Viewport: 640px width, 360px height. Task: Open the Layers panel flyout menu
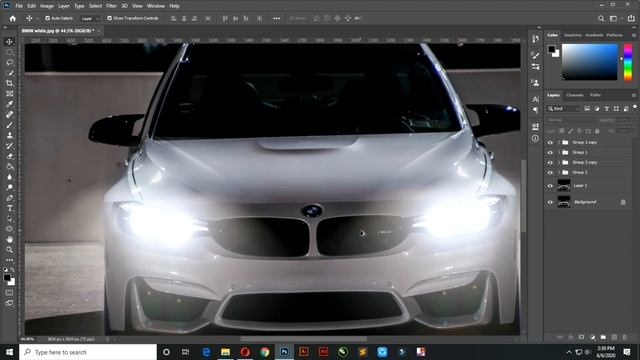point(634,95)
